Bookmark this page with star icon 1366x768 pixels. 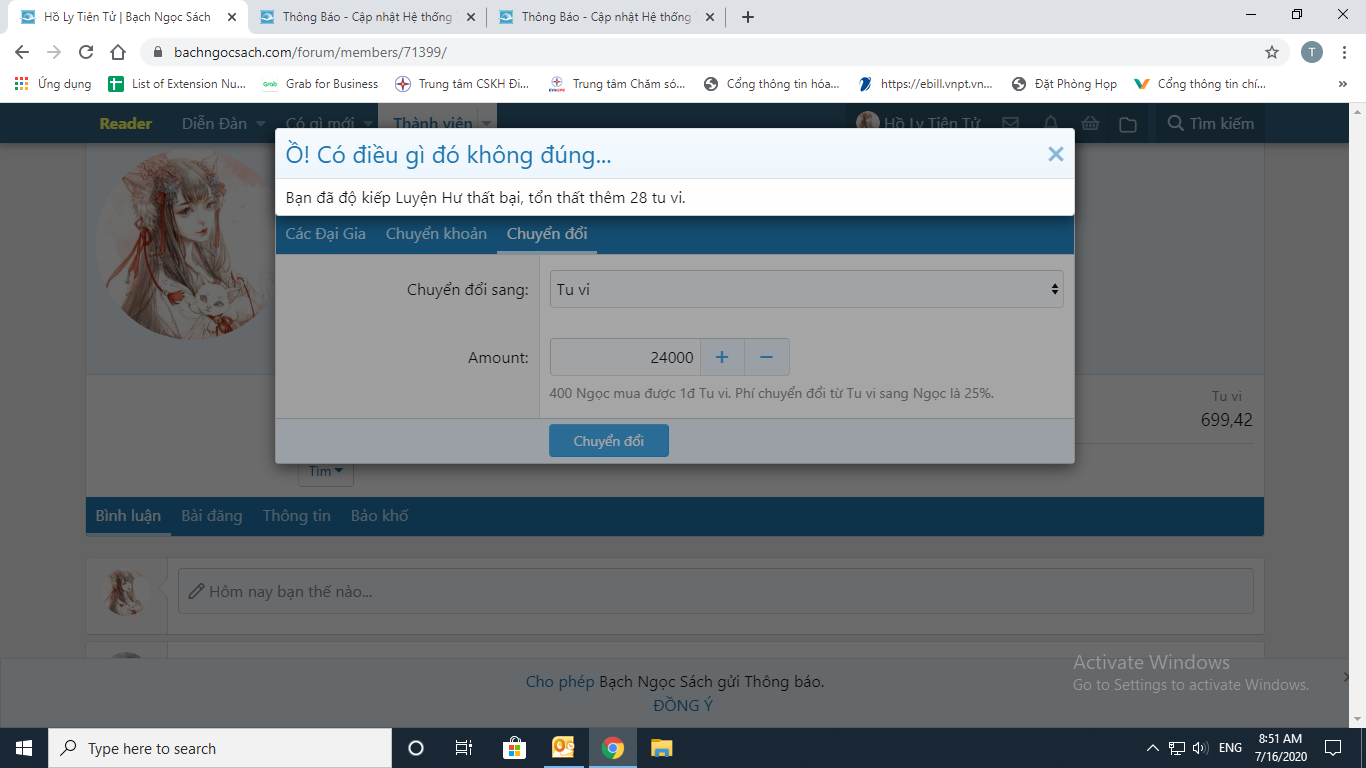[x=1272, y=52]
